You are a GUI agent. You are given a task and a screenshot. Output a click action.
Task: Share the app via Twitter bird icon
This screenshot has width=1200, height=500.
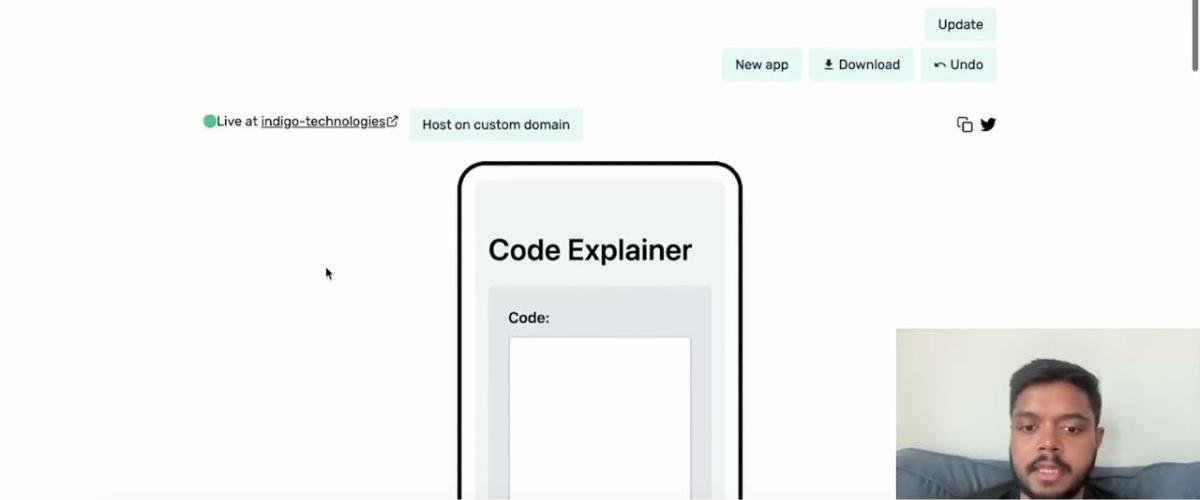coord(988,125)
